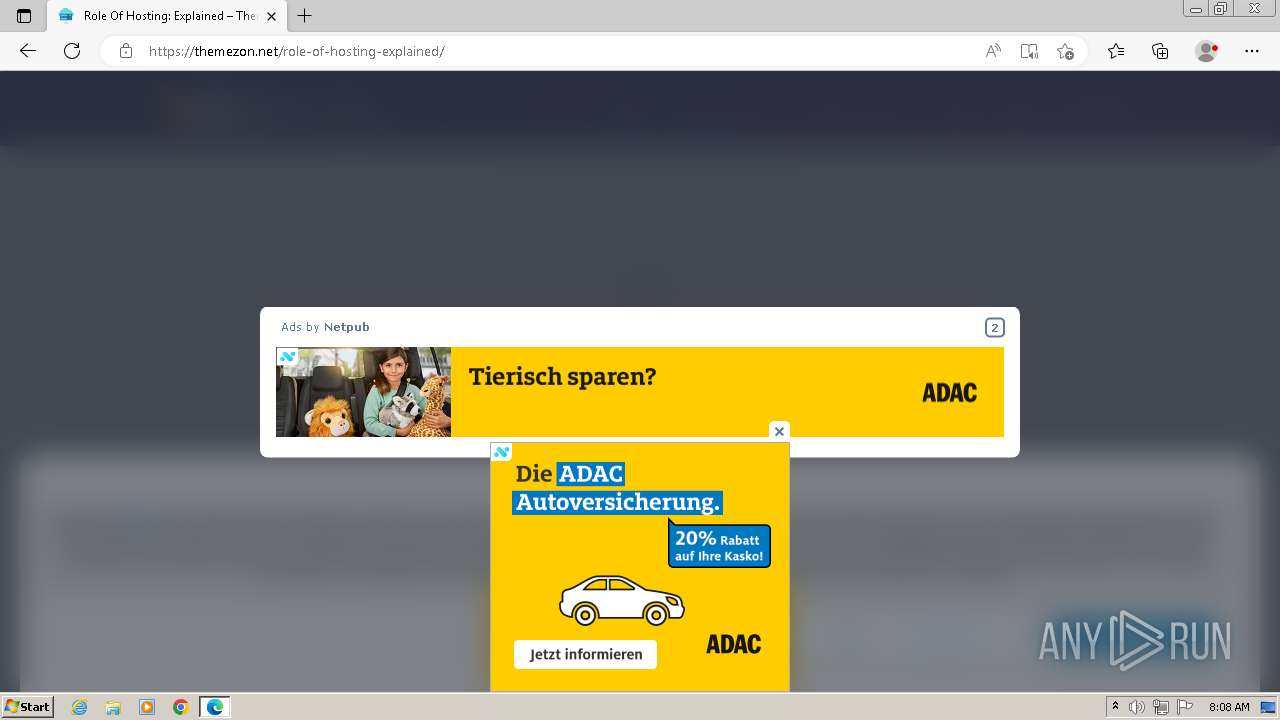
Task: Open Action Center flag tray icon
Action: (x=1185, y=707)
